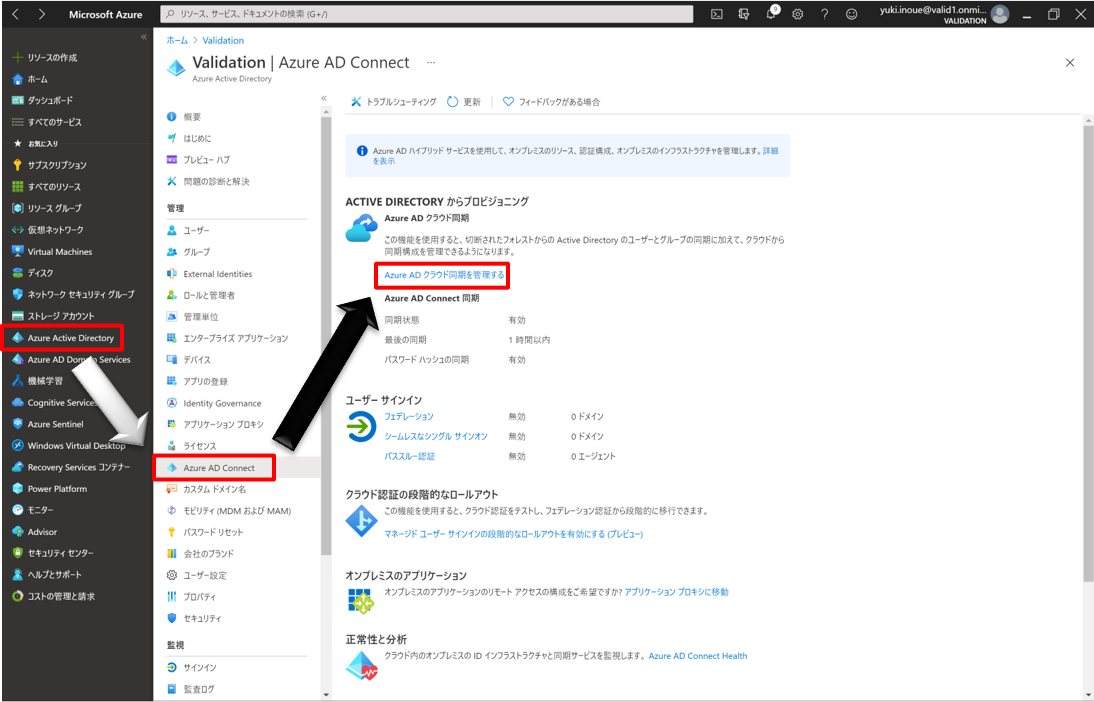
Task: Open ユーザー in resource menu
Action: pos(188,230)
